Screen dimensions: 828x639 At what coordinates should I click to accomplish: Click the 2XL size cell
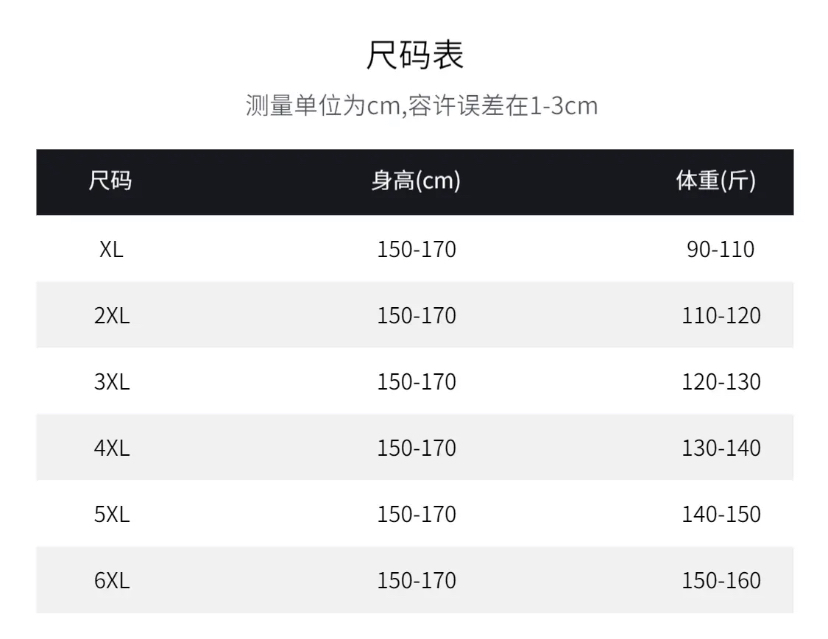coord(111,316)
